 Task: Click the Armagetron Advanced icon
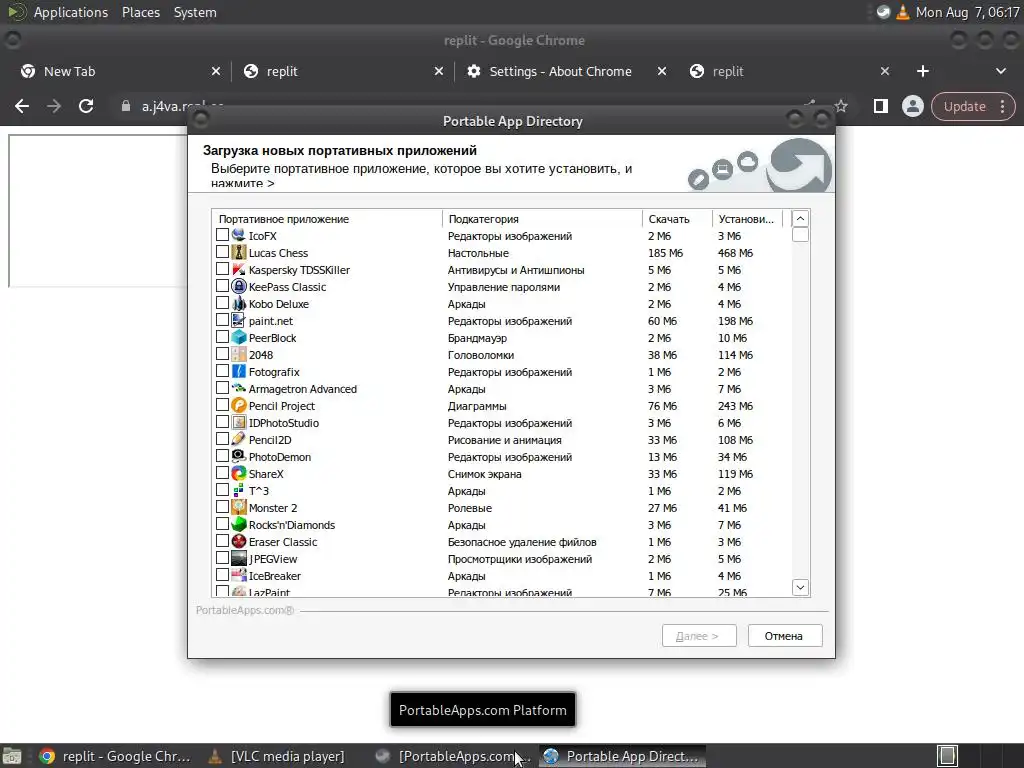239,388
